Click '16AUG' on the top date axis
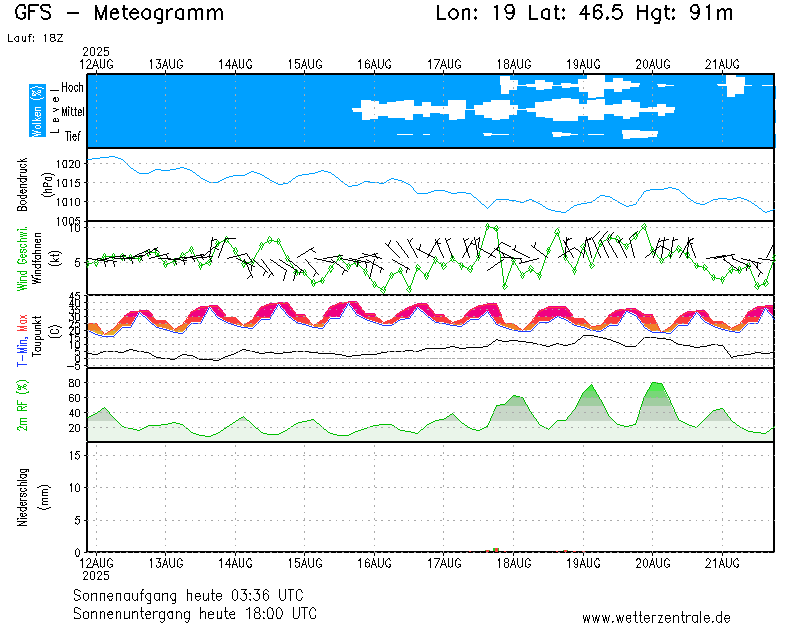This screenshot has height=625, width=800. pos(374,64)
